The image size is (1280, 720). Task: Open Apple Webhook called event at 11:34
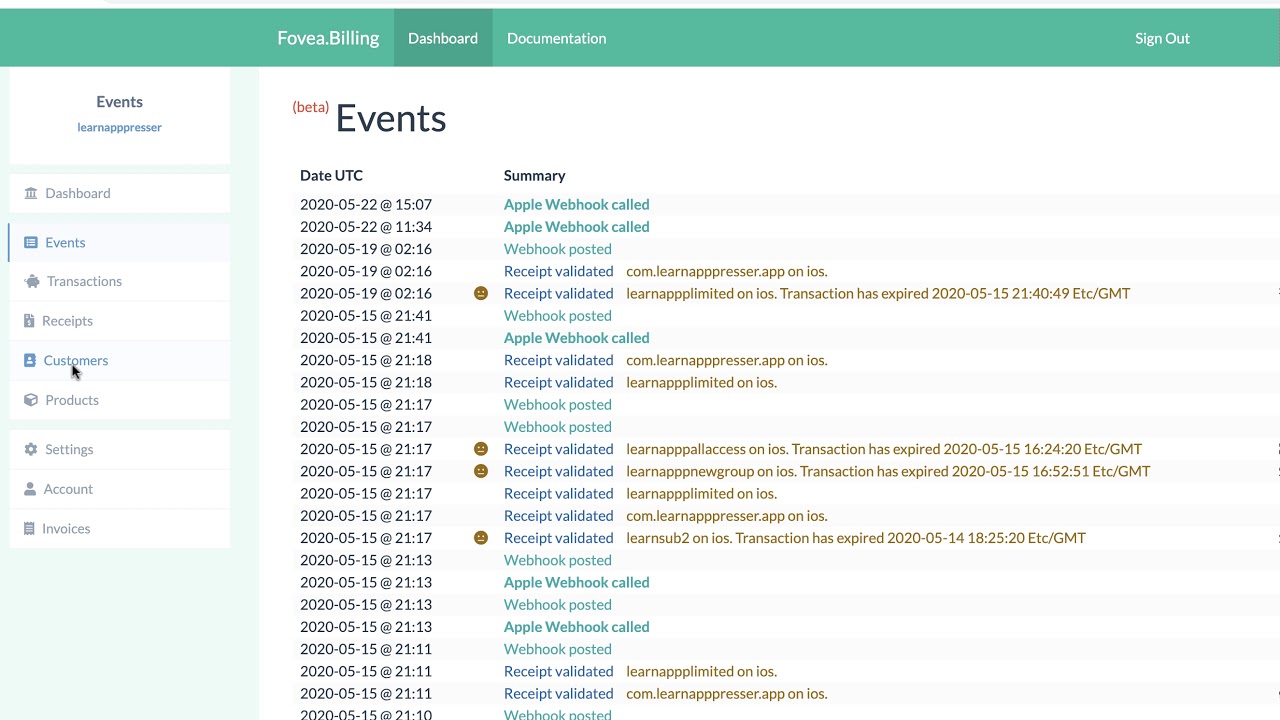tap(576, 226)
